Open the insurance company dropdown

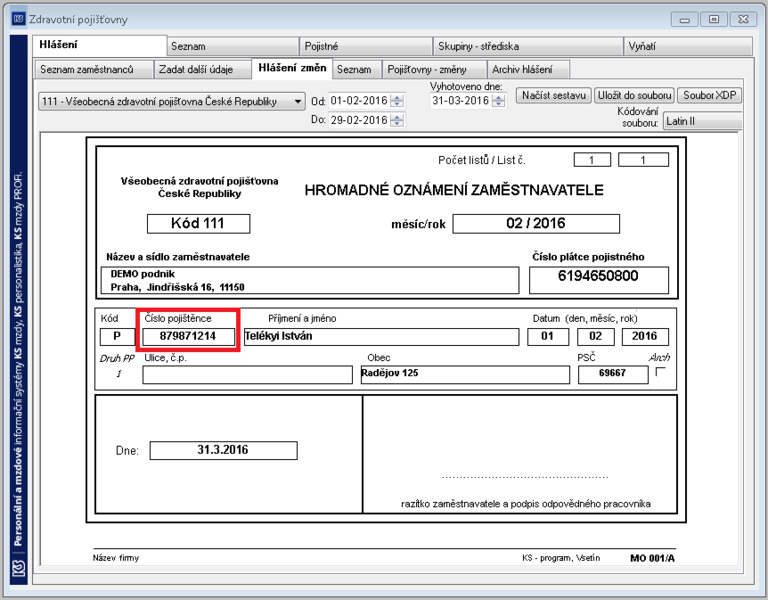171,101
